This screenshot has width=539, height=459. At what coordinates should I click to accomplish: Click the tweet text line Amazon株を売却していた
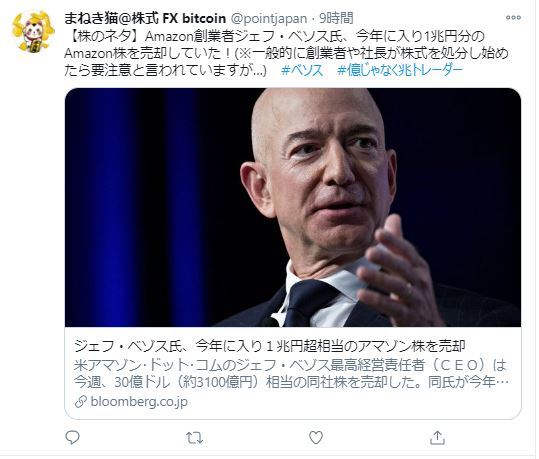[286, 54]
